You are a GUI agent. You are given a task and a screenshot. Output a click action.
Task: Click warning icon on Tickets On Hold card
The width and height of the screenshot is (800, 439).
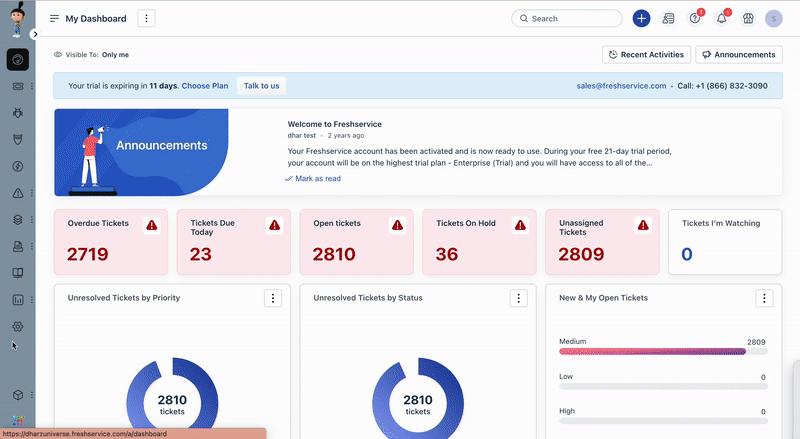520,225
